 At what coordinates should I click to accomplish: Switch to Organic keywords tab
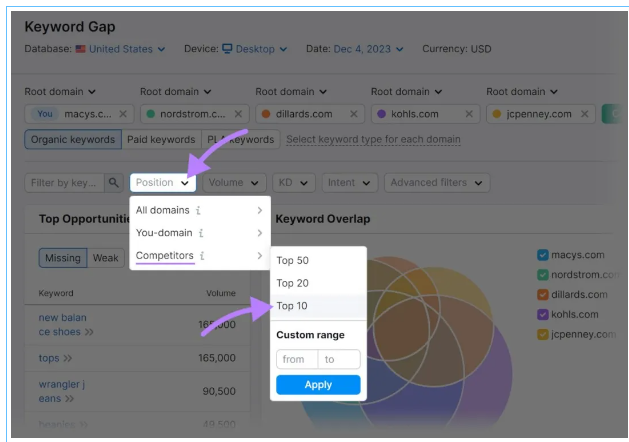73,140
